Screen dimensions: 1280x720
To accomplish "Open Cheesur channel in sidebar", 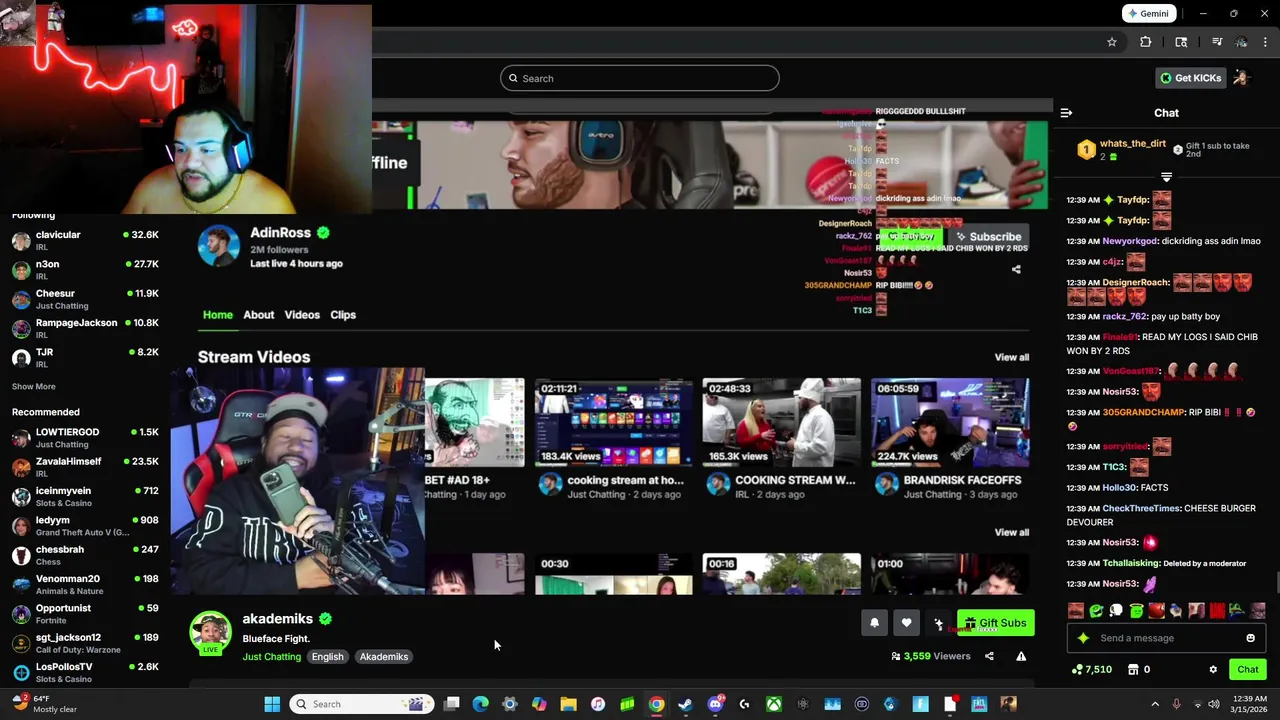I will point(85,299).
